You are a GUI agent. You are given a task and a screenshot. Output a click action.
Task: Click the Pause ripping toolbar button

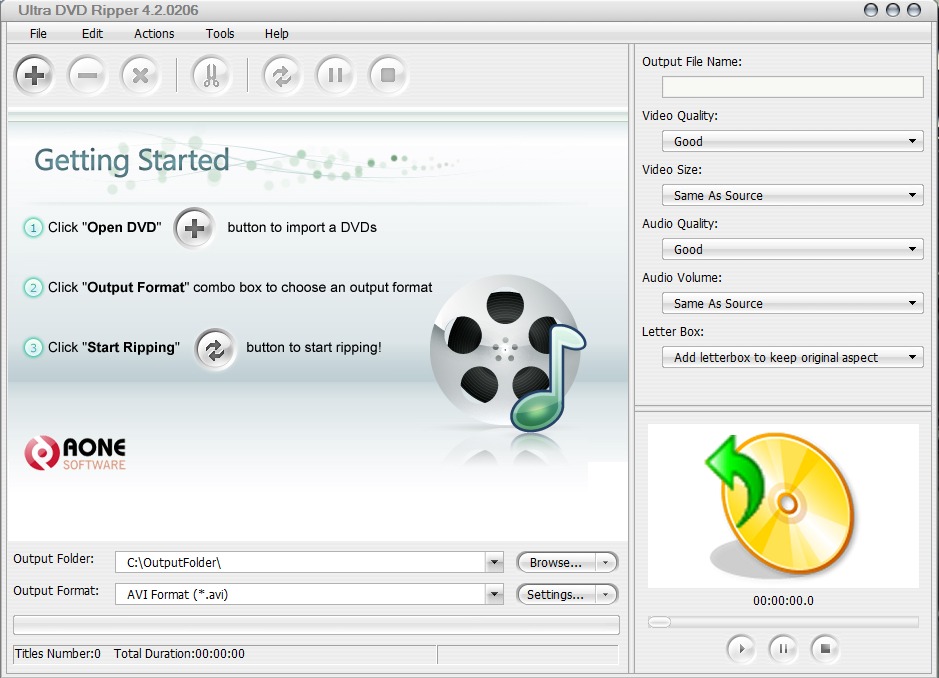(335, 75)
